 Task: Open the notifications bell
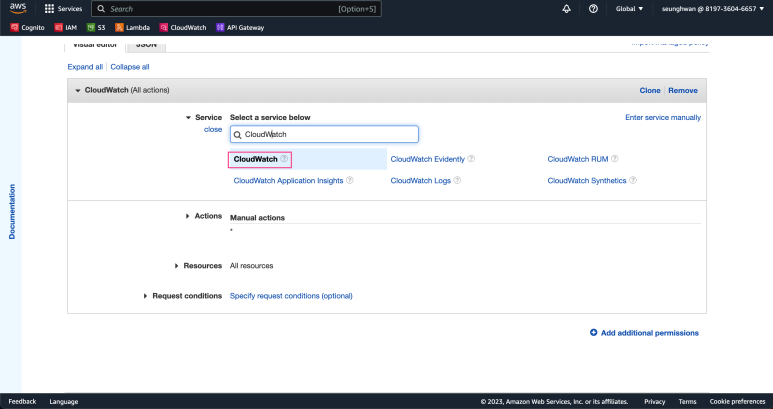coord(566,9)
